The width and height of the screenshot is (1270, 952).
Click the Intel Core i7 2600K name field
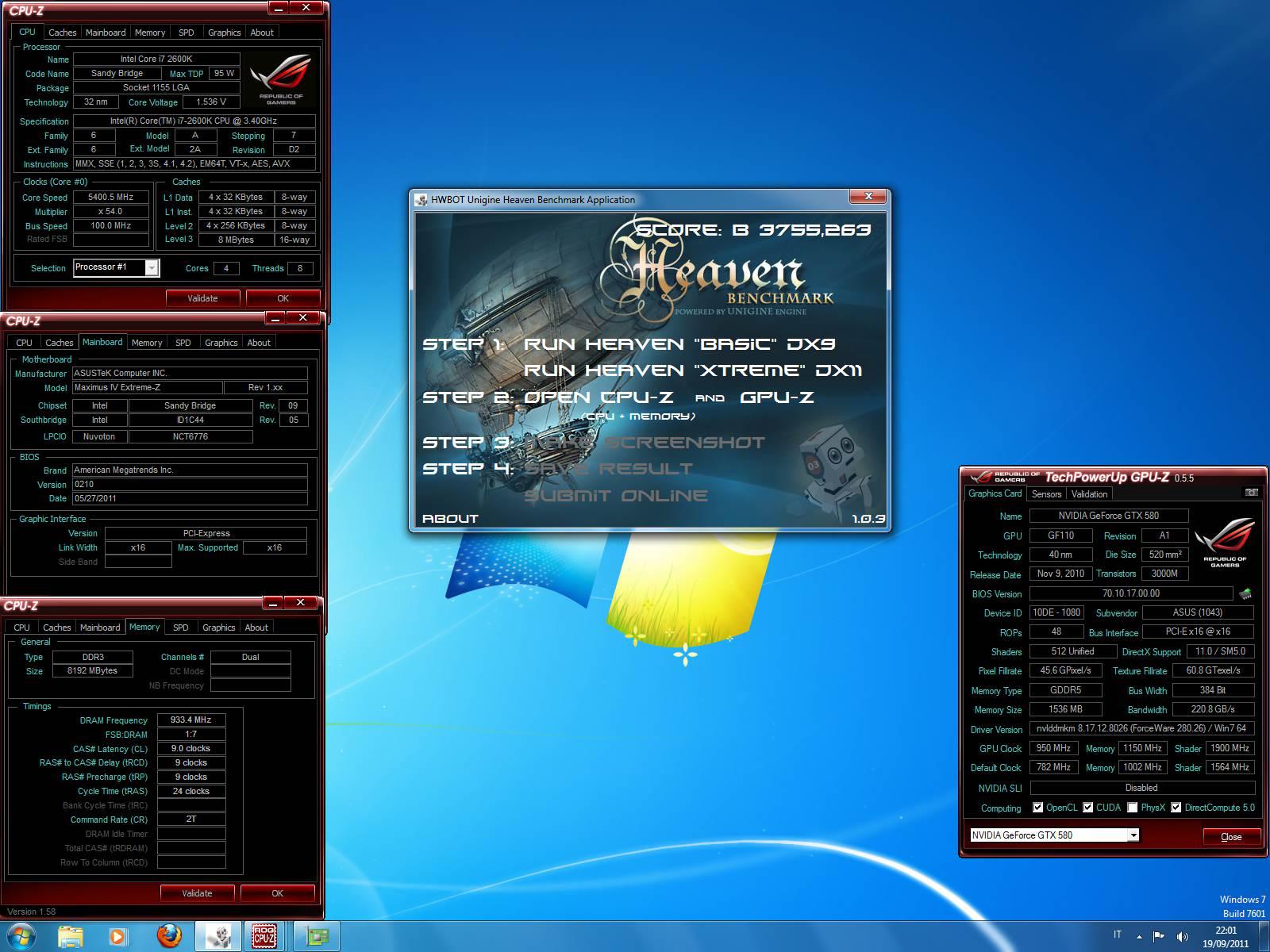(x=156, y=59)
